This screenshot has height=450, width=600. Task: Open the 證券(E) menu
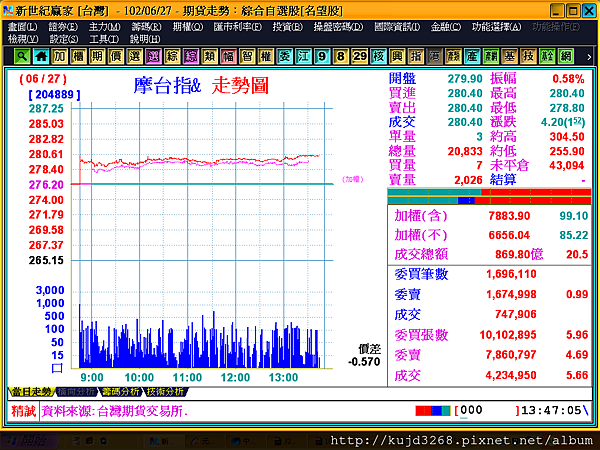point(63,27)
